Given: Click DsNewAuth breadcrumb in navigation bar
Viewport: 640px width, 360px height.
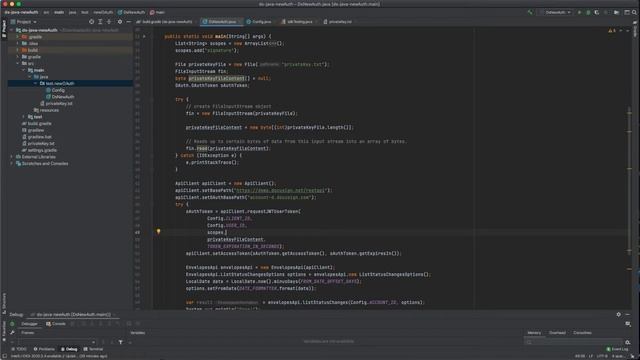Looking at the screenshot, I should [131, 12].
